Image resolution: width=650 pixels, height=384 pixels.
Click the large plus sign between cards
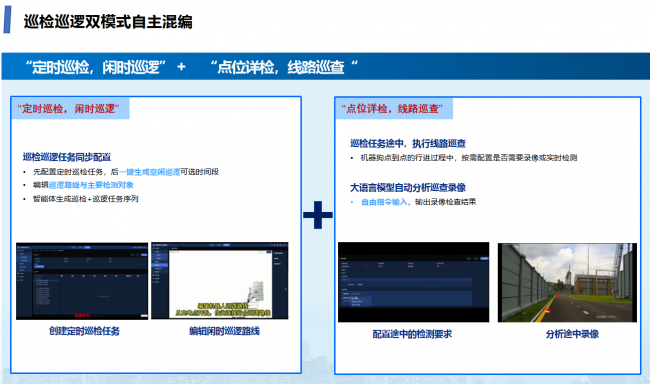pyautogui.click(x=318, y=215)
